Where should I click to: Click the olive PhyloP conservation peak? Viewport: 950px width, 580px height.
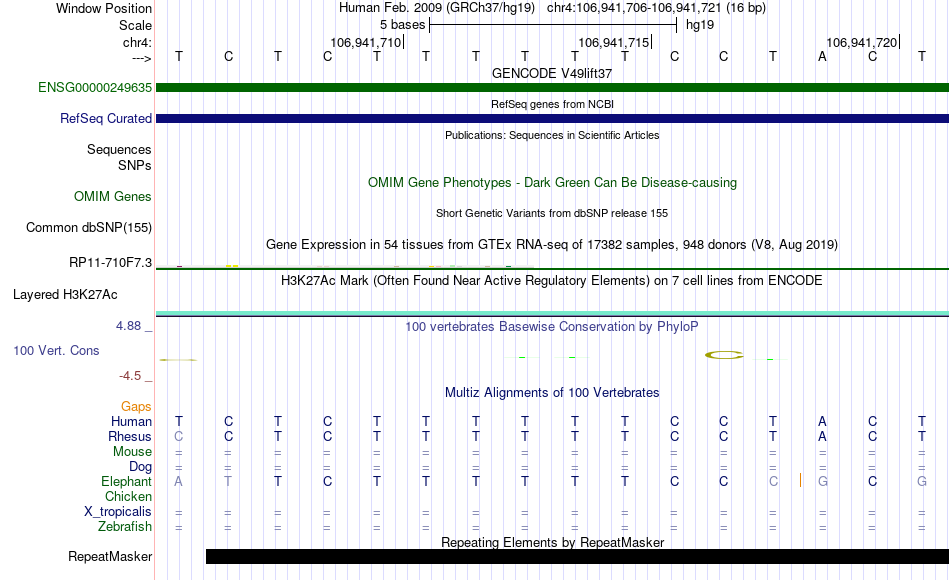(724, 355)
